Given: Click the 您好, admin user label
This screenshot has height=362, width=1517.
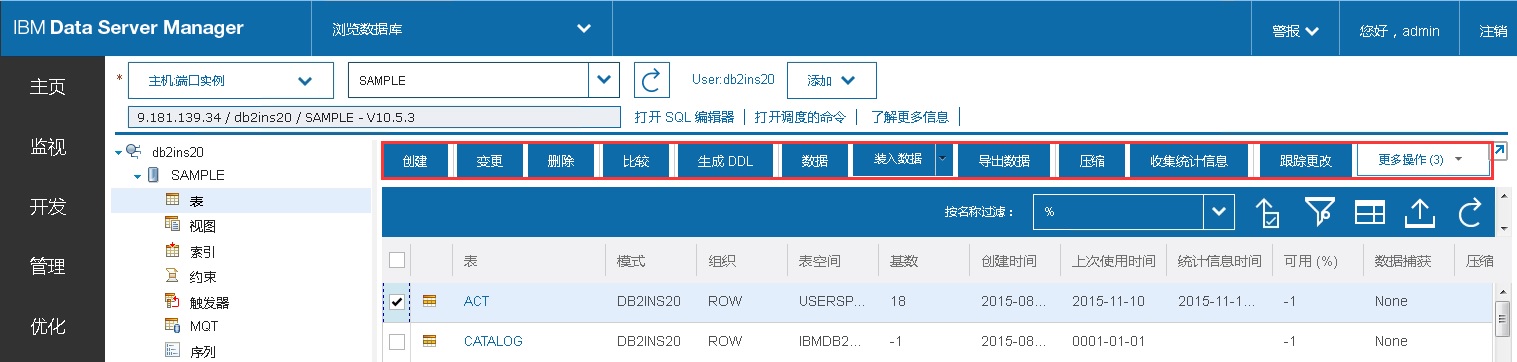Looking at the screenshot, I should pyautogui.click(x=1399, y=30).
